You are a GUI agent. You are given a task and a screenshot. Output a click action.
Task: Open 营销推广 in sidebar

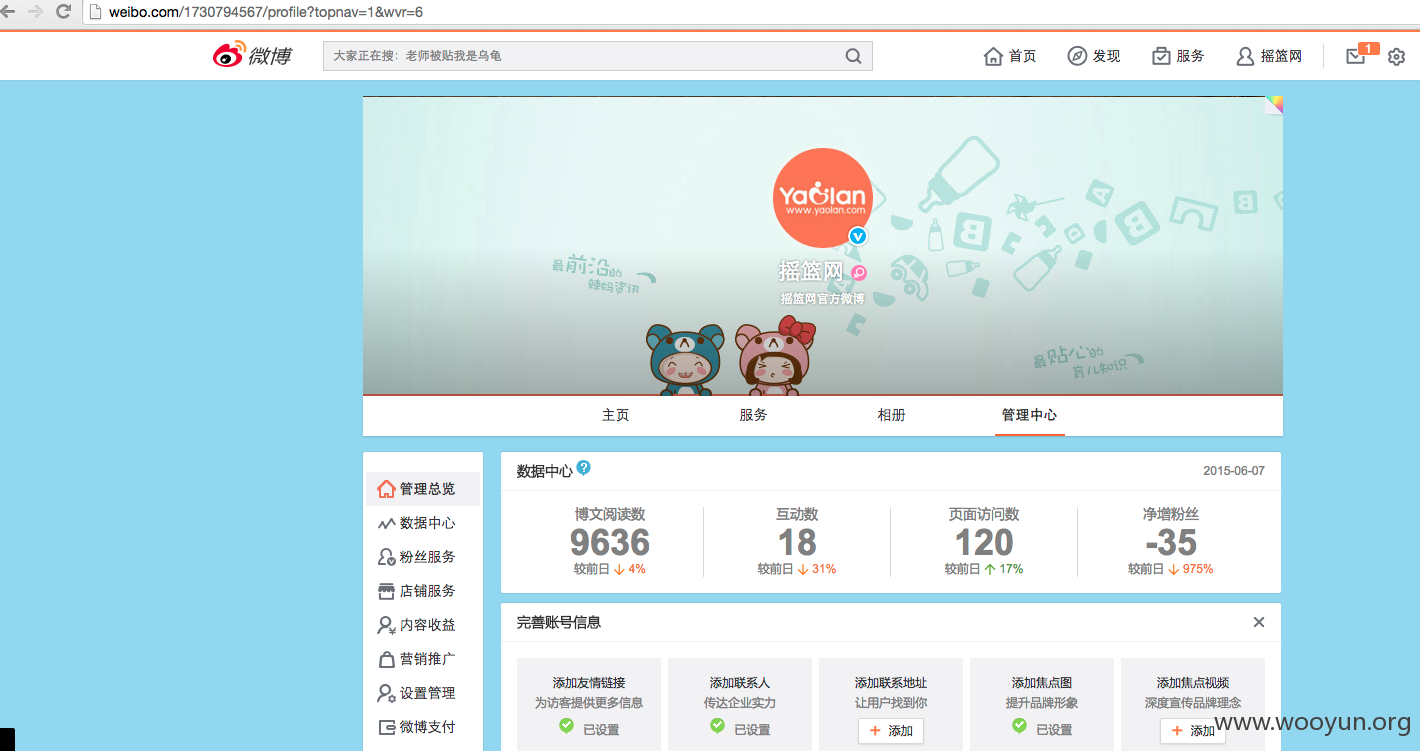coord(423,659)
